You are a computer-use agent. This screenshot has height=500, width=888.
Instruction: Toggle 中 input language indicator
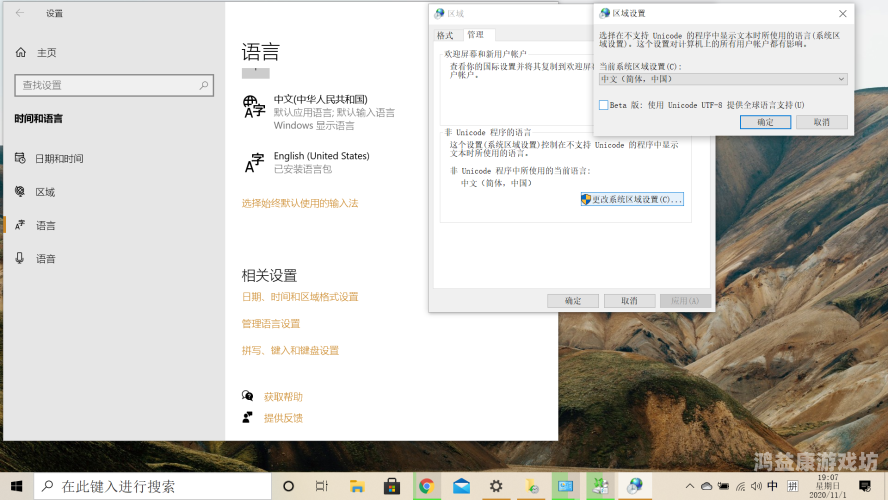(772, 486)
